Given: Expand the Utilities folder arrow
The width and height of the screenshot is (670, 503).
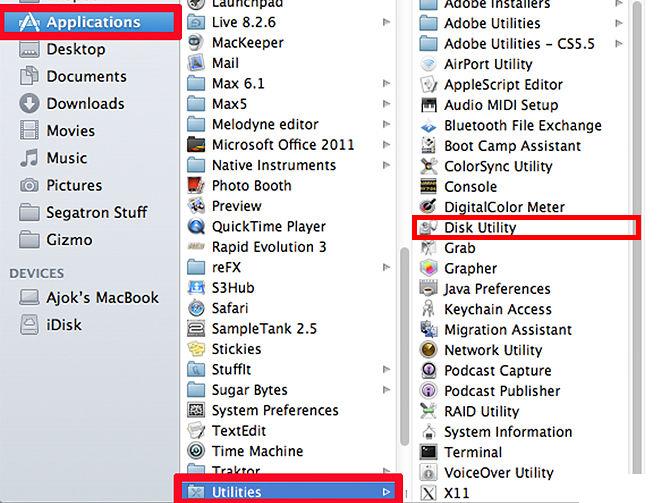Looking at the screenshot, I should tap(387, 492).
